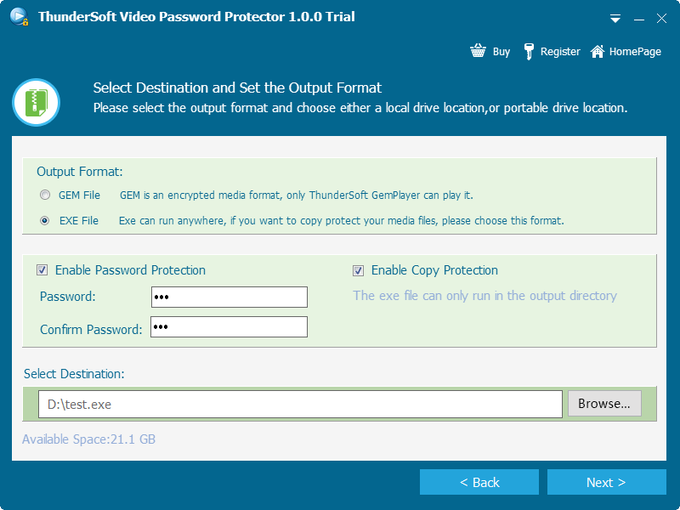Go back with the < Back button

479,482
